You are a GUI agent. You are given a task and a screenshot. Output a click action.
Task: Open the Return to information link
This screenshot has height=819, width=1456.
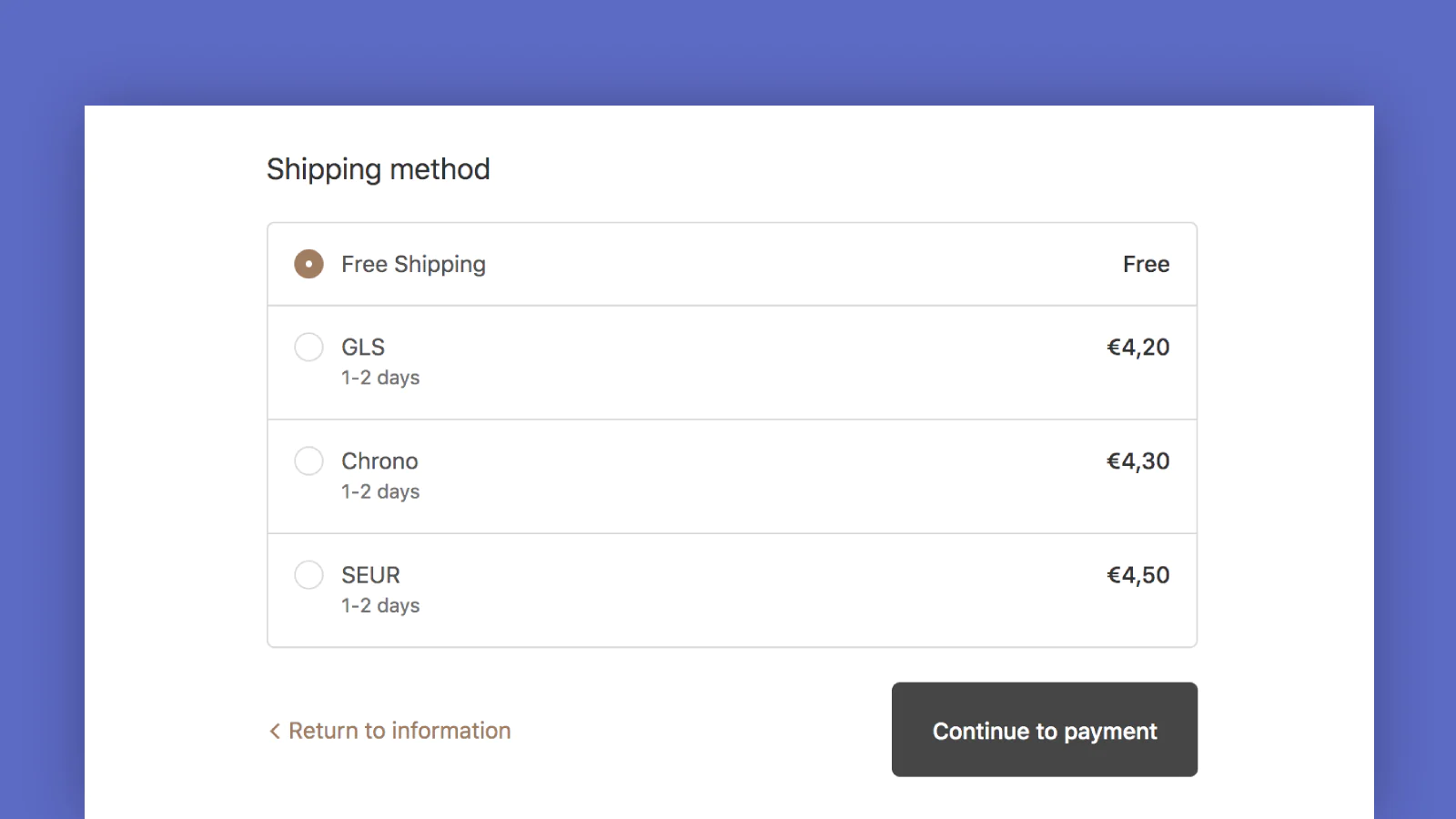399,731
